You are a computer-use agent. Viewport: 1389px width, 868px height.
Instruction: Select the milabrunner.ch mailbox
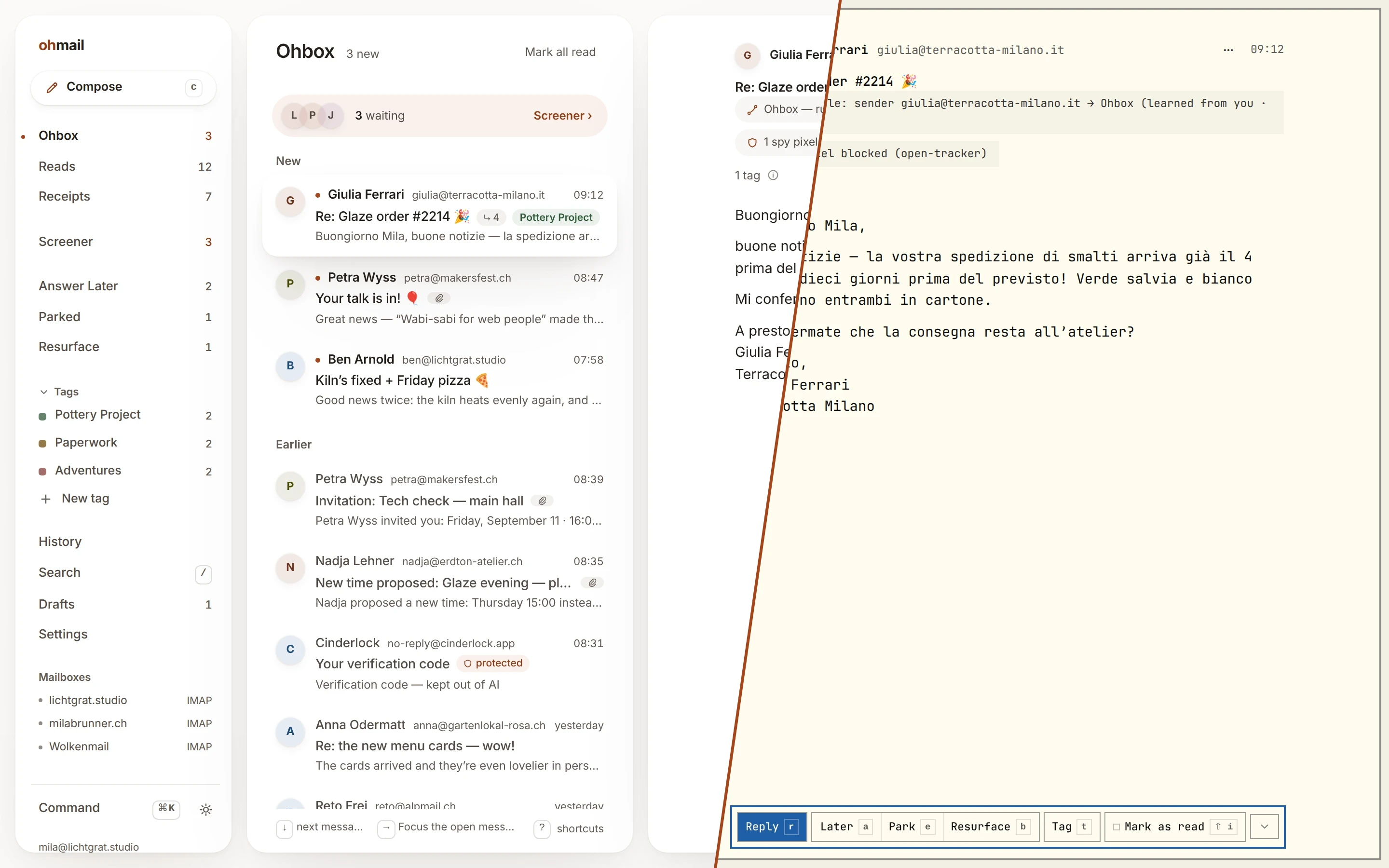point(125,723)
